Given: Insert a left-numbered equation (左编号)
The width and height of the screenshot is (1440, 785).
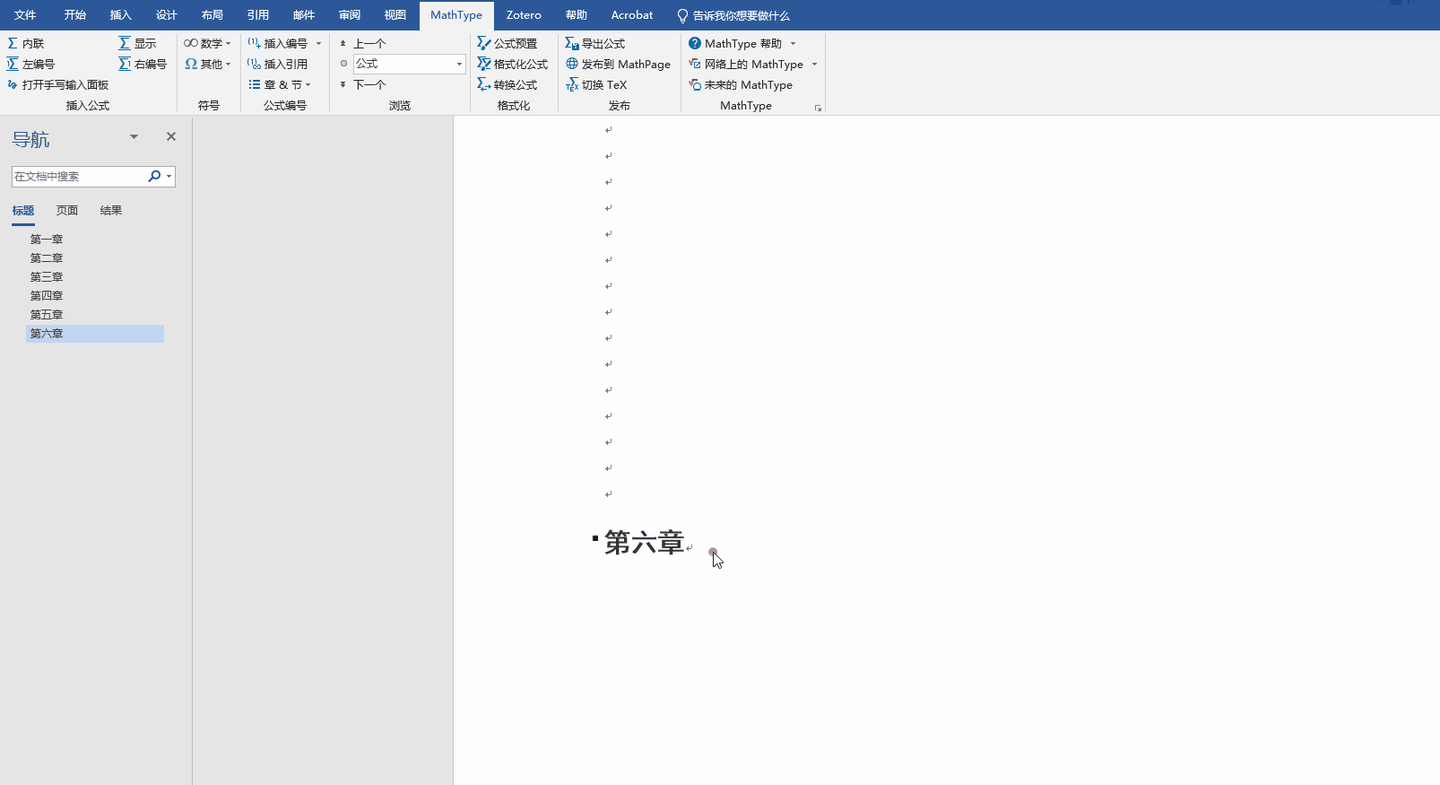Looking at the screenshot, I should click(x=30, y=64).
